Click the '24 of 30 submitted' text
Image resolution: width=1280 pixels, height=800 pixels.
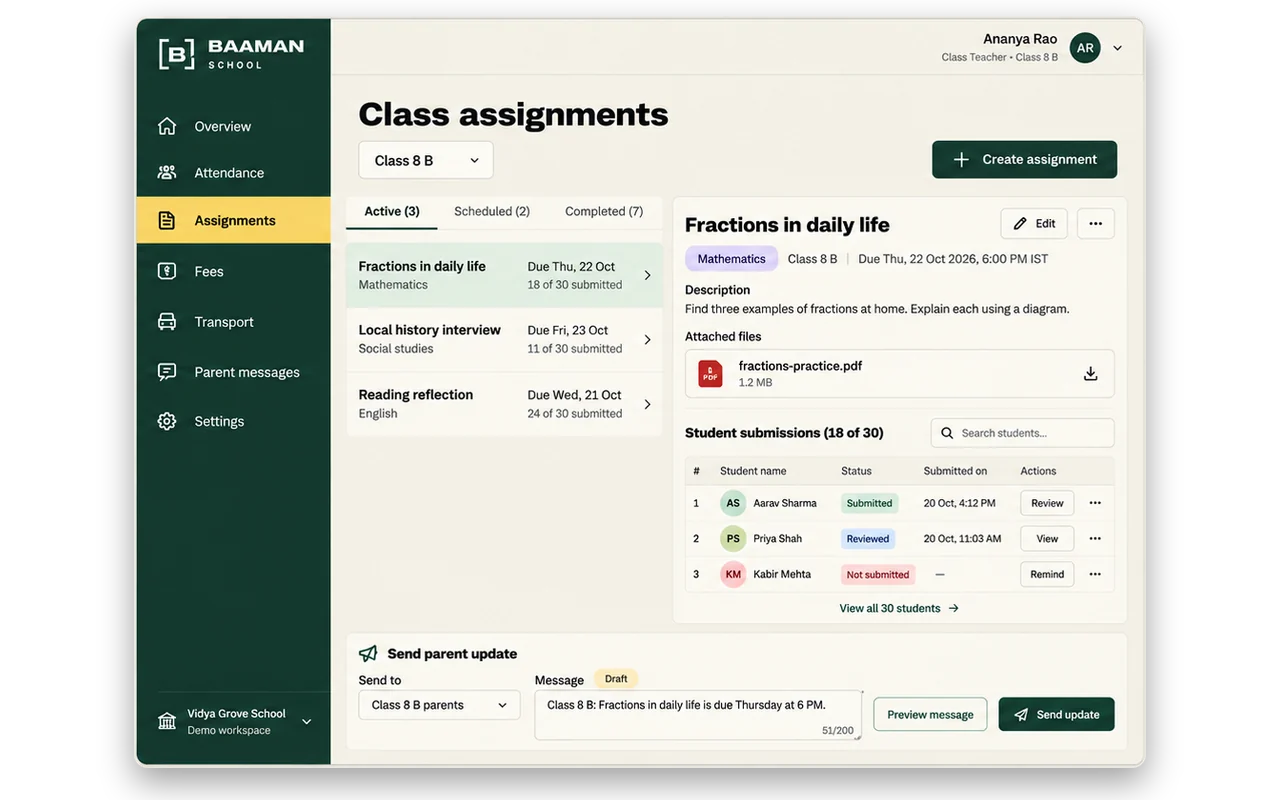575,414
